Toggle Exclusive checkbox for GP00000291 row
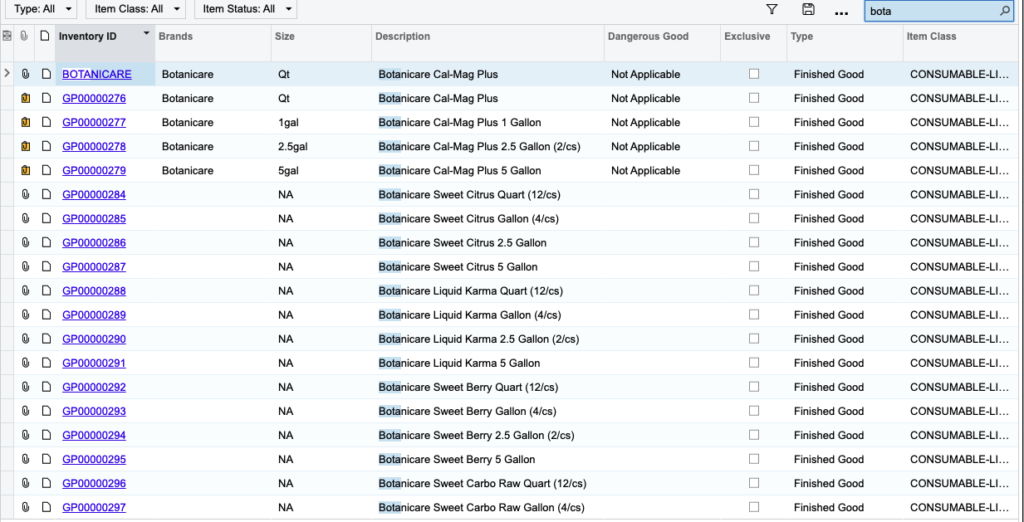Viewport: 1024px width, 522px height. coord(754,363)
